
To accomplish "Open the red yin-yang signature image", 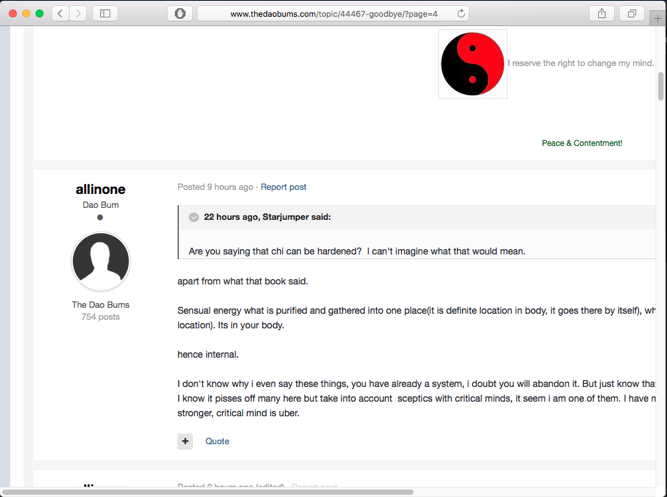I will 473,64.
